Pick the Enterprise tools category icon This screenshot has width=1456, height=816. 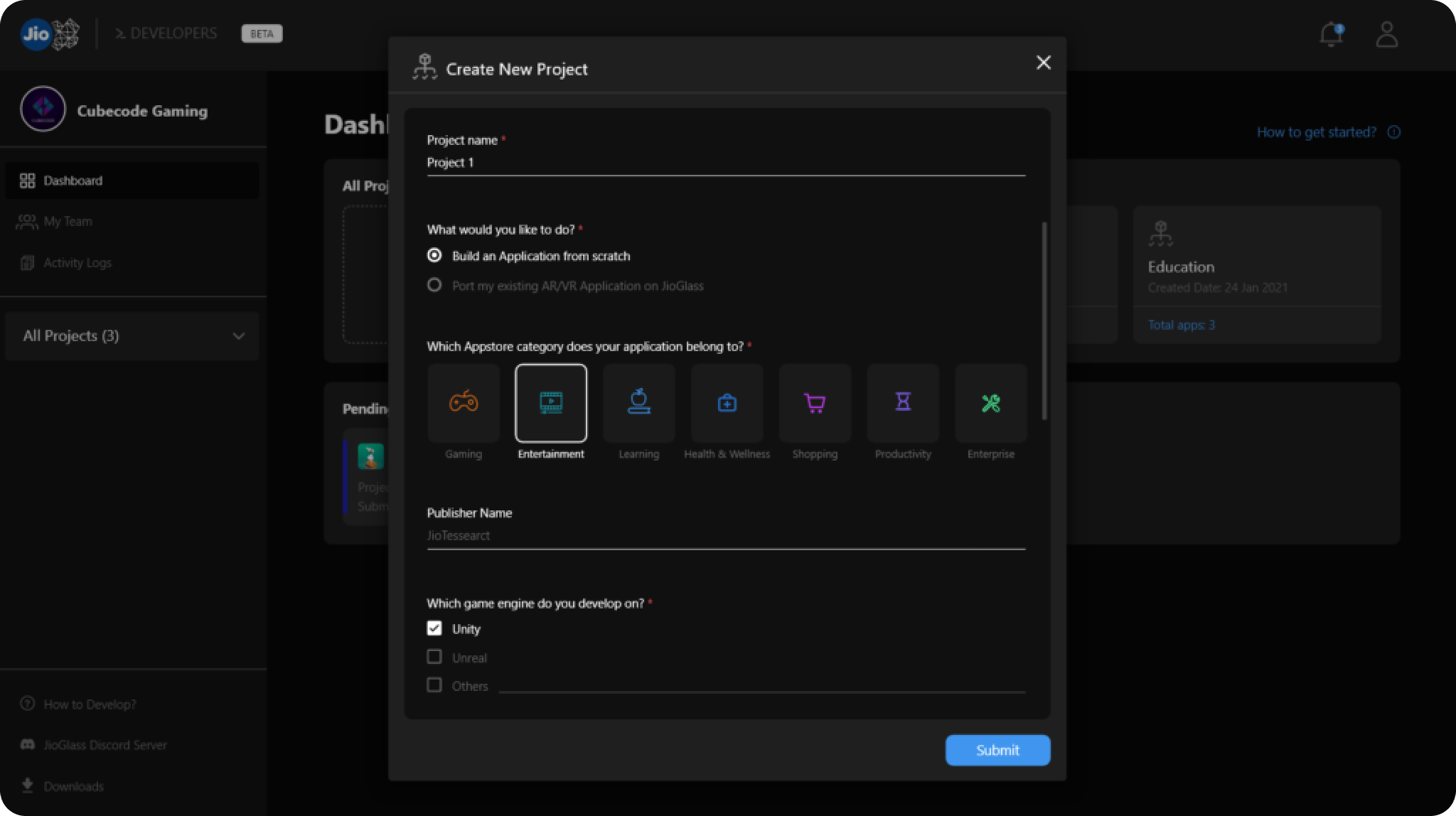(x=991, y=402)
